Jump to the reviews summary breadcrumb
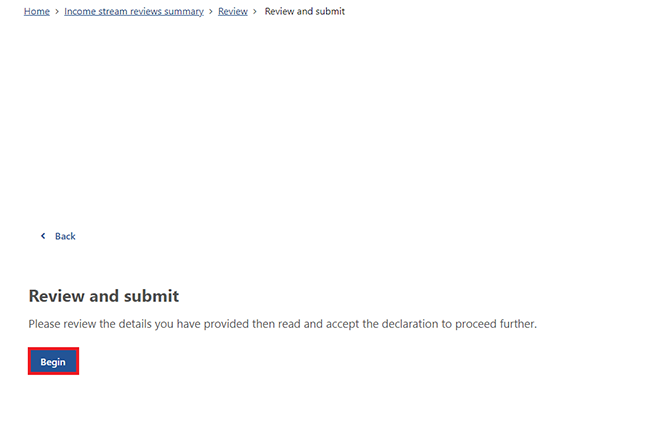This screenshot has width=650, height=433. pos(134,12)
